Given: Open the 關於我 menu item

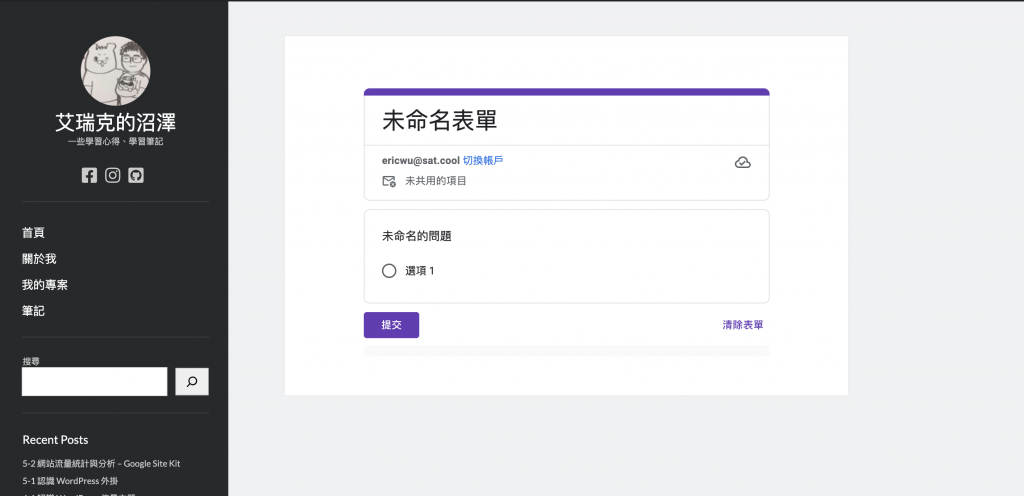Looking at the screenshot, I should 39,259.
